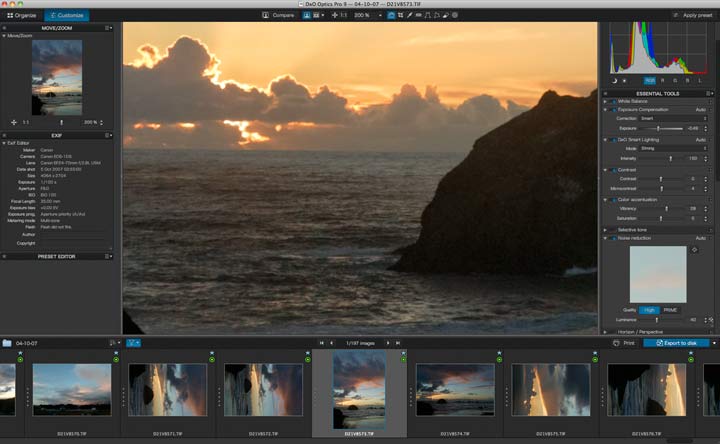Collapse the Move/Zoom section triangle
This screenshot has width=720, height=444.
pyautogui.click(x=4, y=35)
